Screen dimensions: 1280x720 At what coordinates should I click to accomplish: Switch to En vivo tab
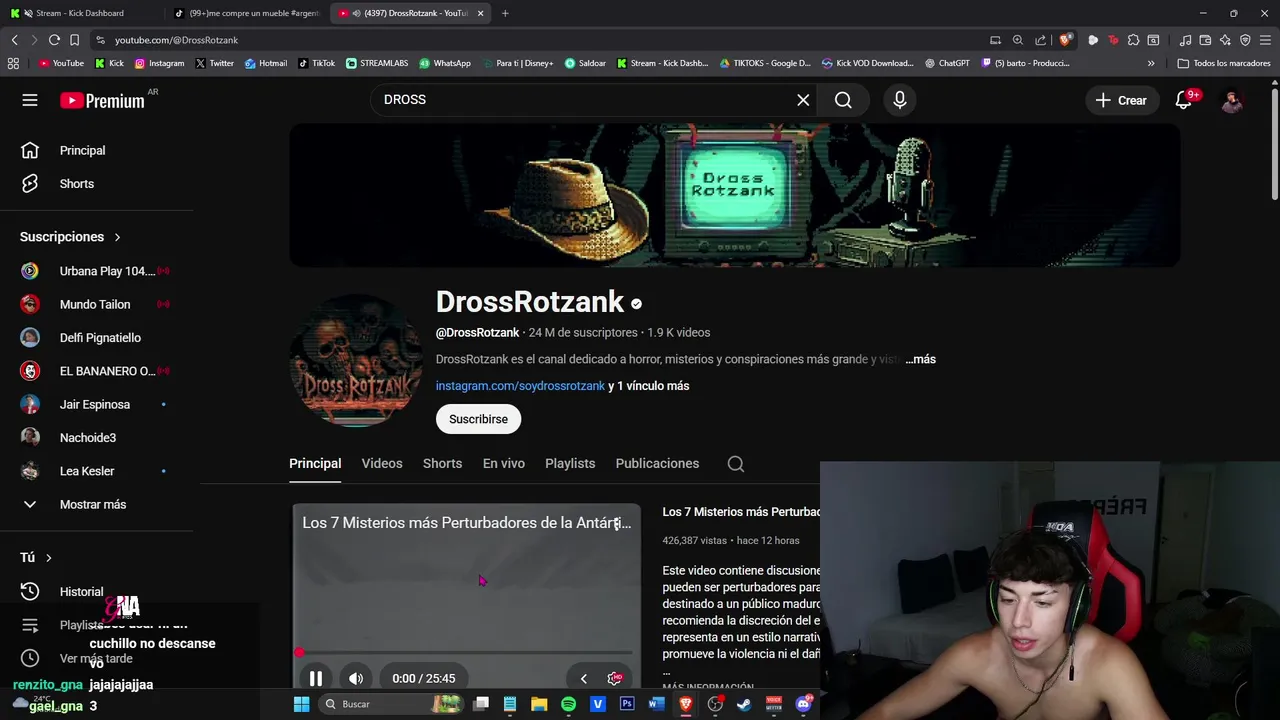click(x=504, y=464)
